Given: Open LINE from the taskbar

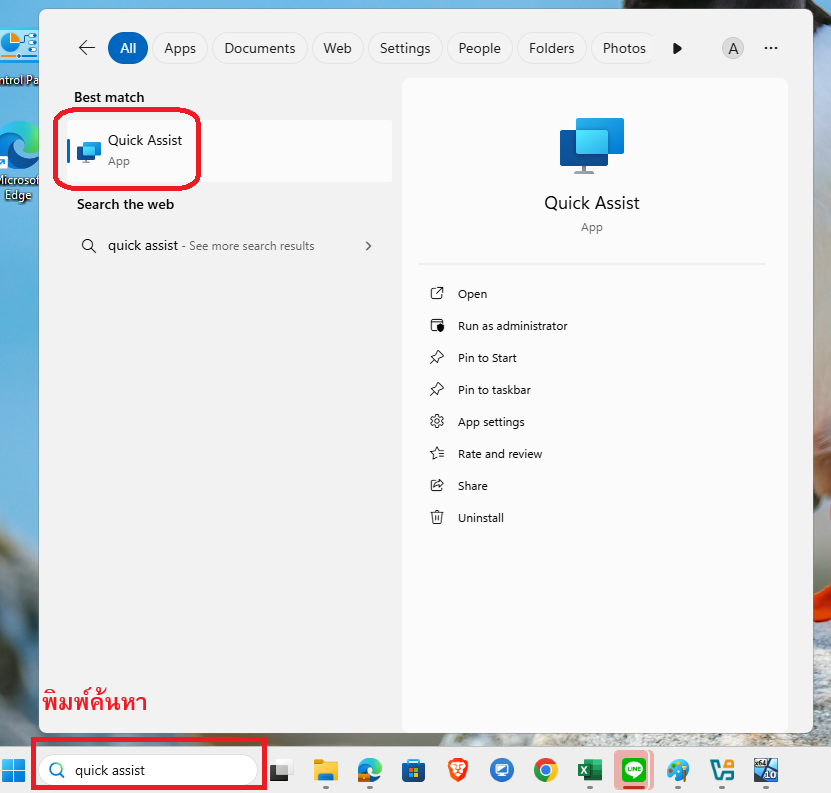Looking at the screenshot, I should coord(634,770).
